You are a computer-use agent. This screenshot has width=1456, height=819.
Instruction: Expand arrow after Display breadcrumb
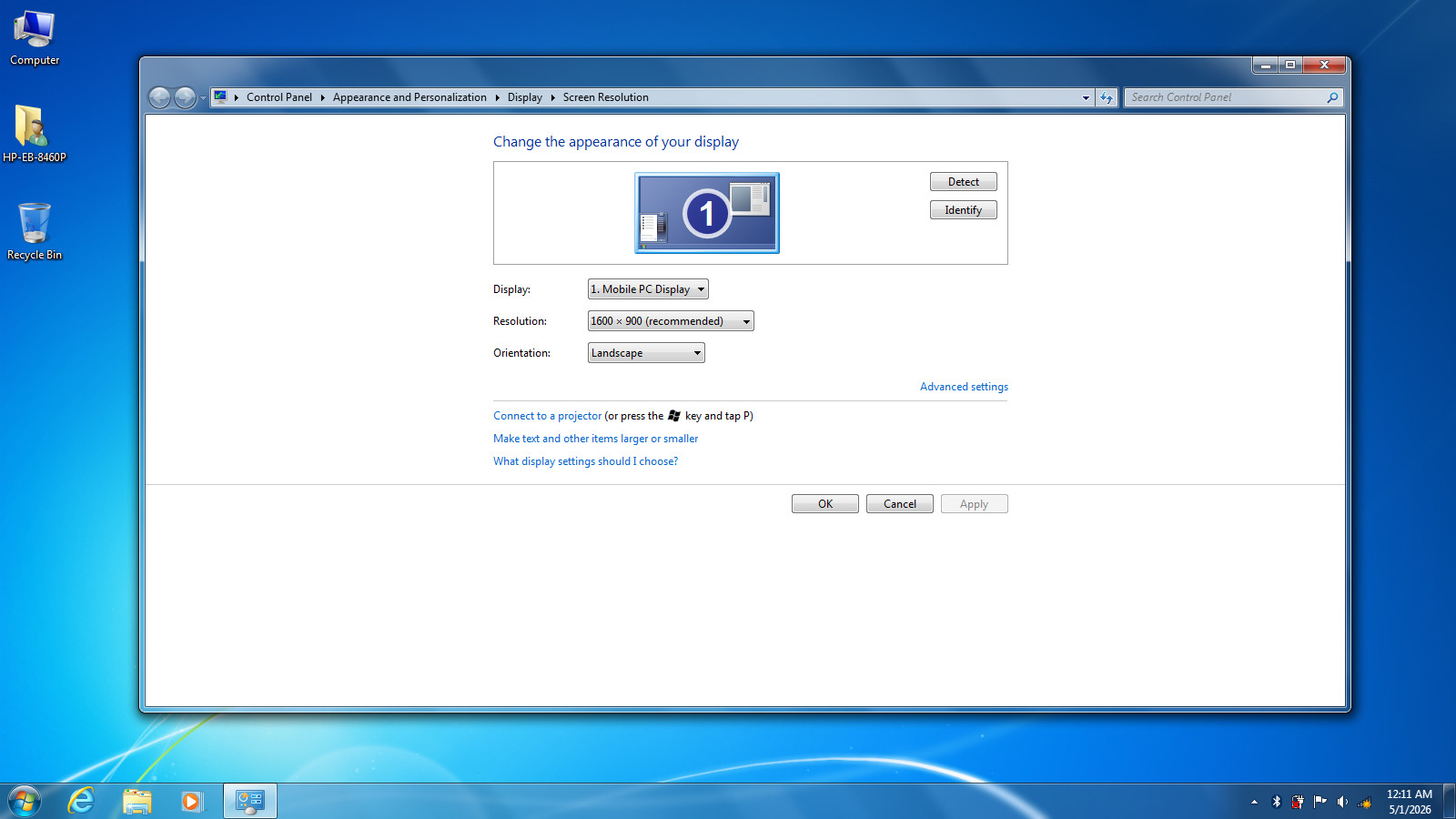[x=552, y=97]
